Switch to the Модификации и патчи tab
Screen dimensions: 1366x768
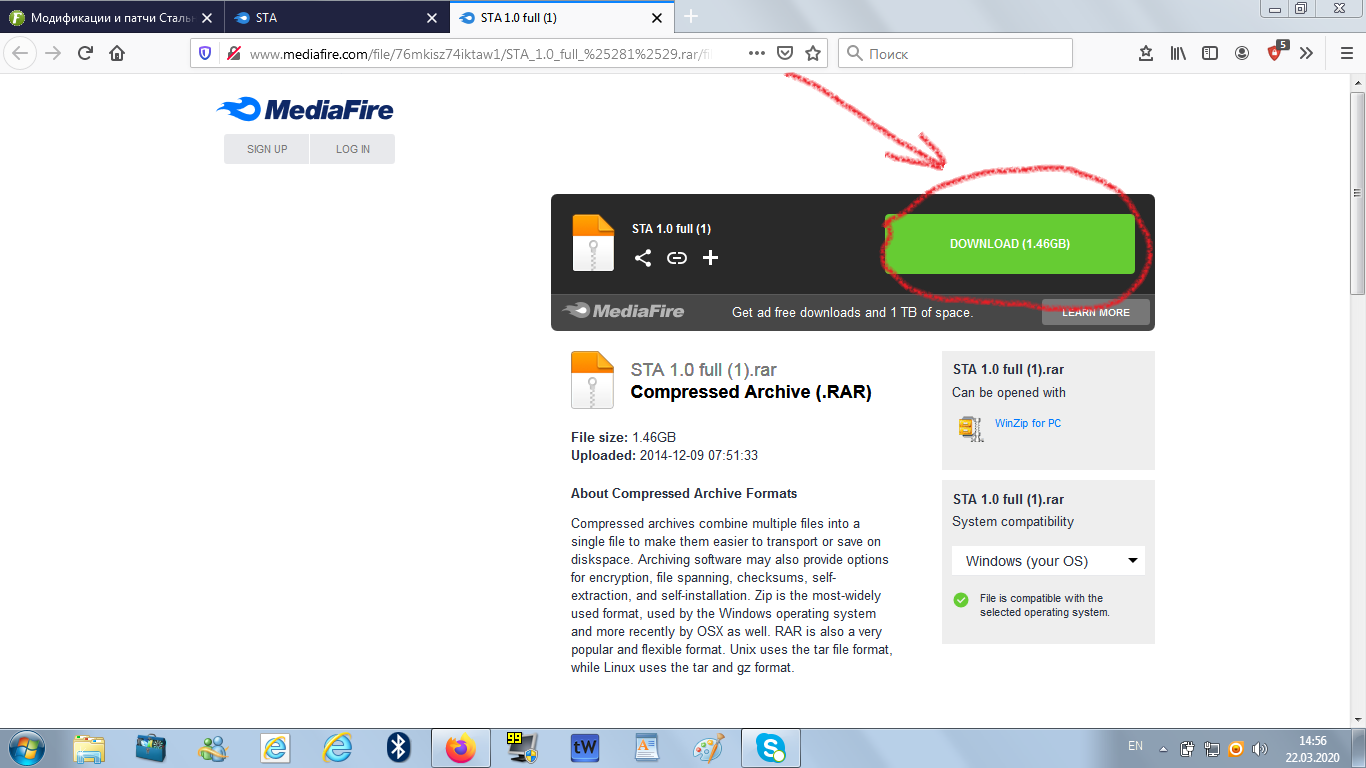pos(110,18)
